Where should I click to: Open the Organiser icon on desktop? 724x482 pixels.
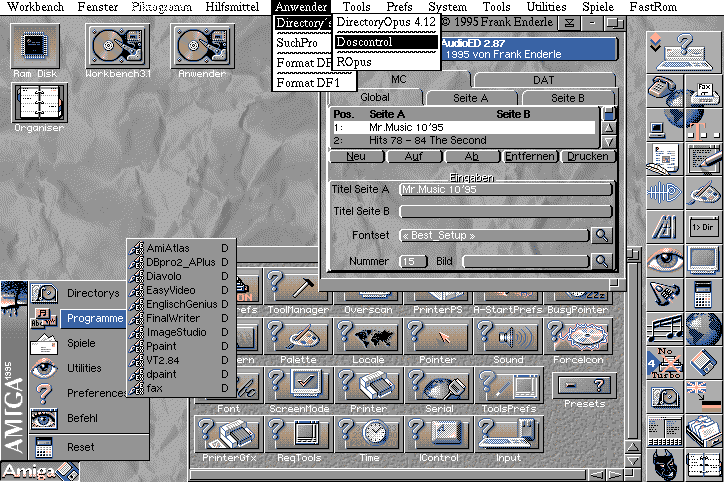(39, 102)
